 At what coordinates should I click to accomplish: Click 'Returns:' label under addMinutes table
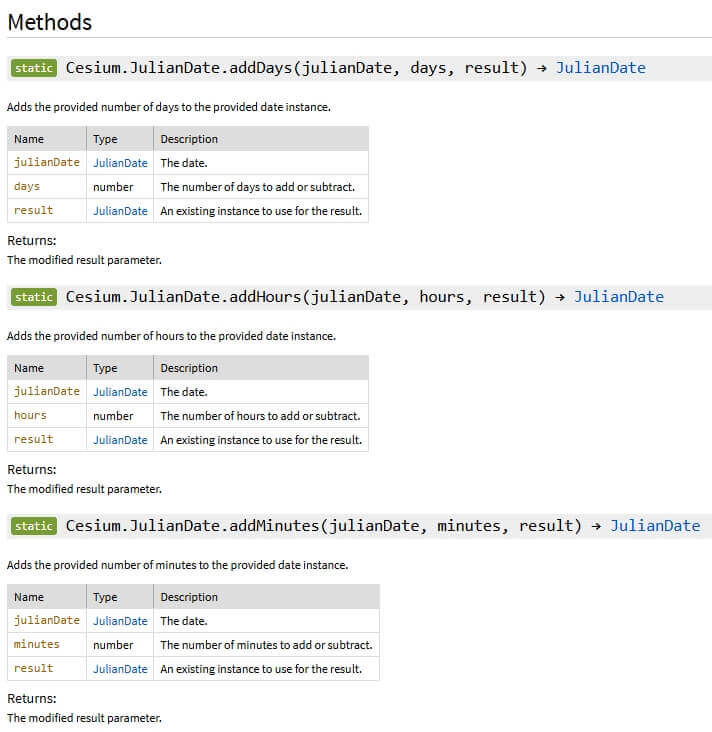click(31, 698)
